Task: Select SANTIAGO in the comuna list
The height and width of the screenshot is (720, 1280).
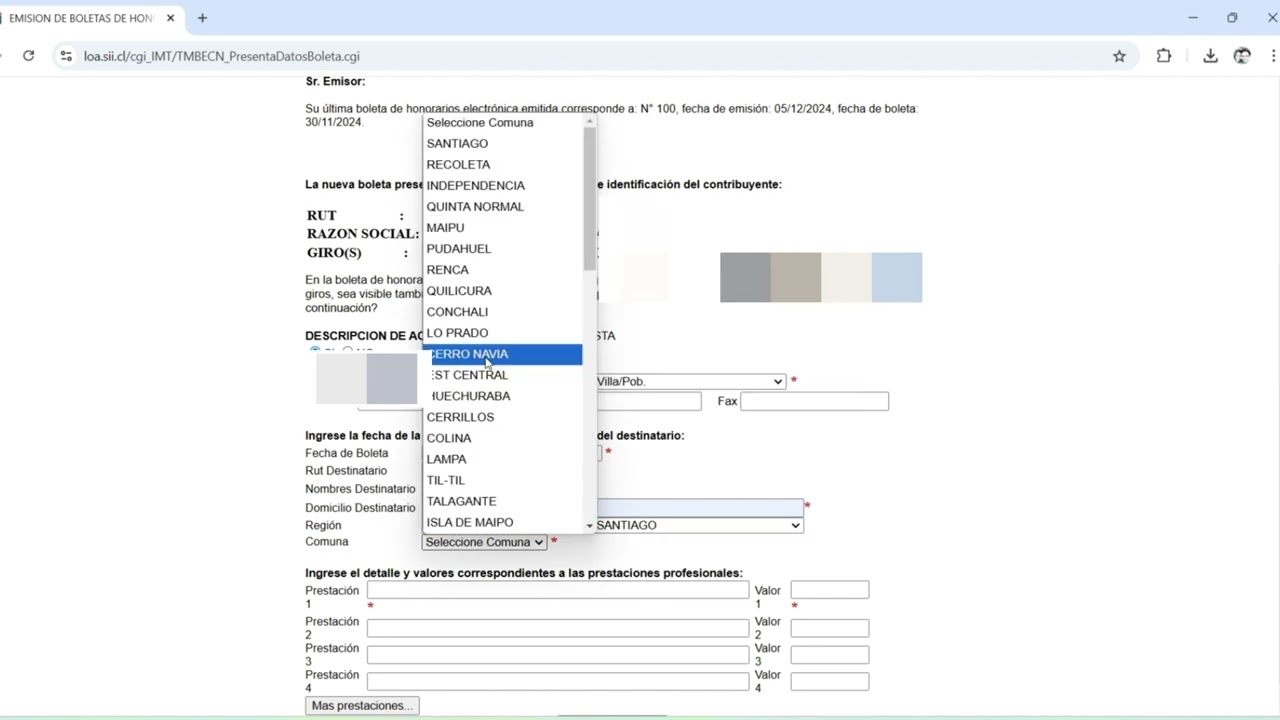Action: pyautogui.click(x=503, y=143)
